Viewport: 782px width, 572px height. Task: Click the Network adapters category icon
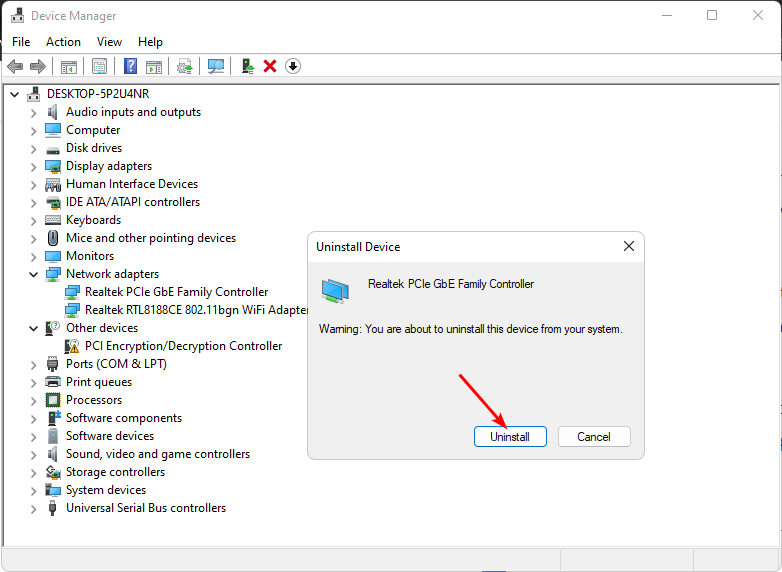coord(53,274)
